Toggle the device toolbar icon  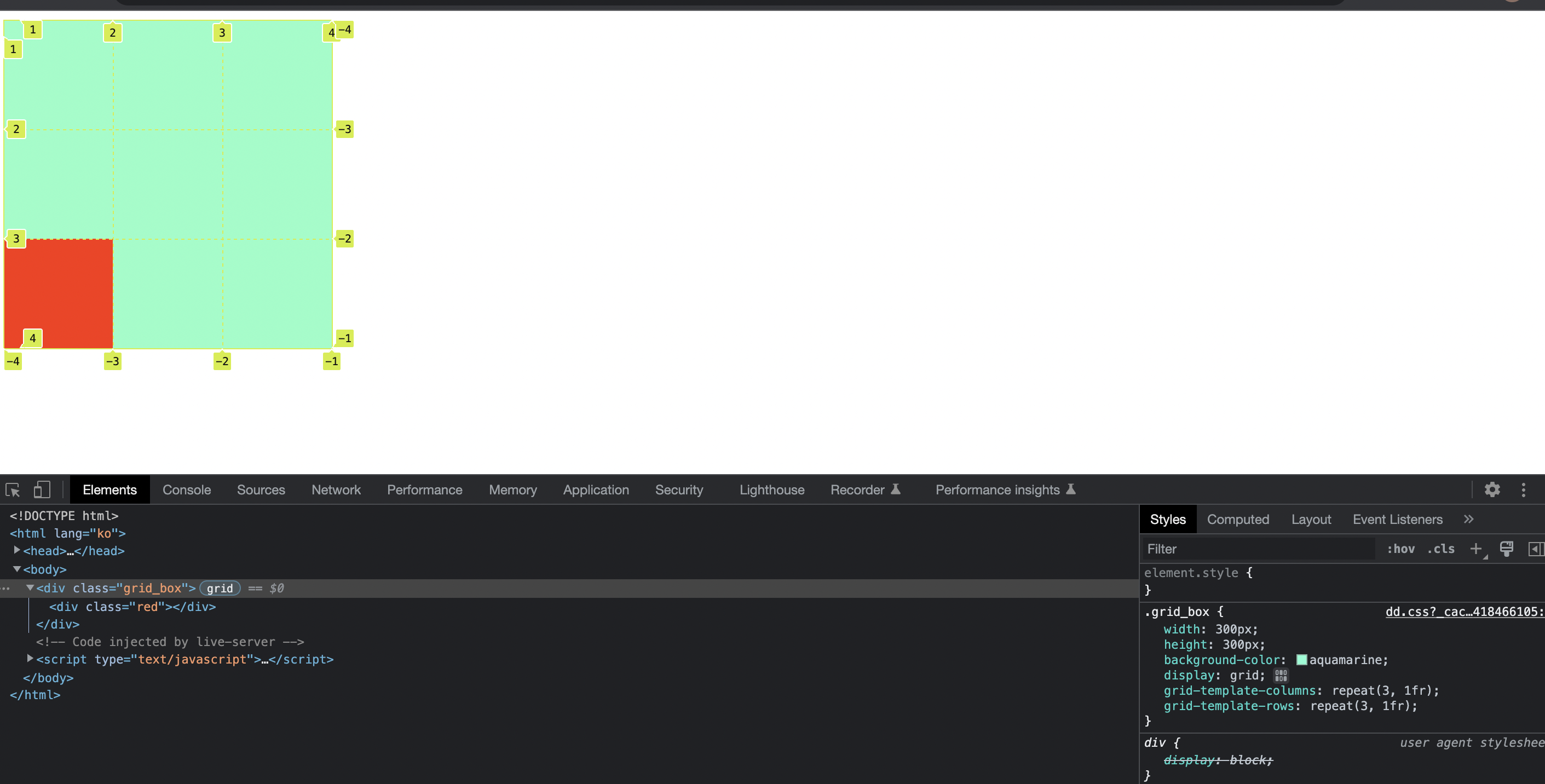point(42,490)
